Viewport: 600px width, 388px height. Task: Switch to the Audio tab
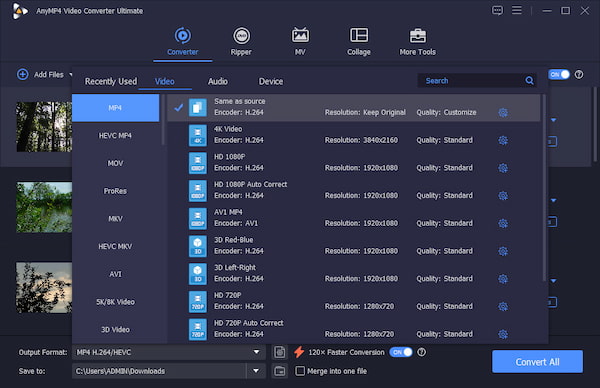pos(218,82)
